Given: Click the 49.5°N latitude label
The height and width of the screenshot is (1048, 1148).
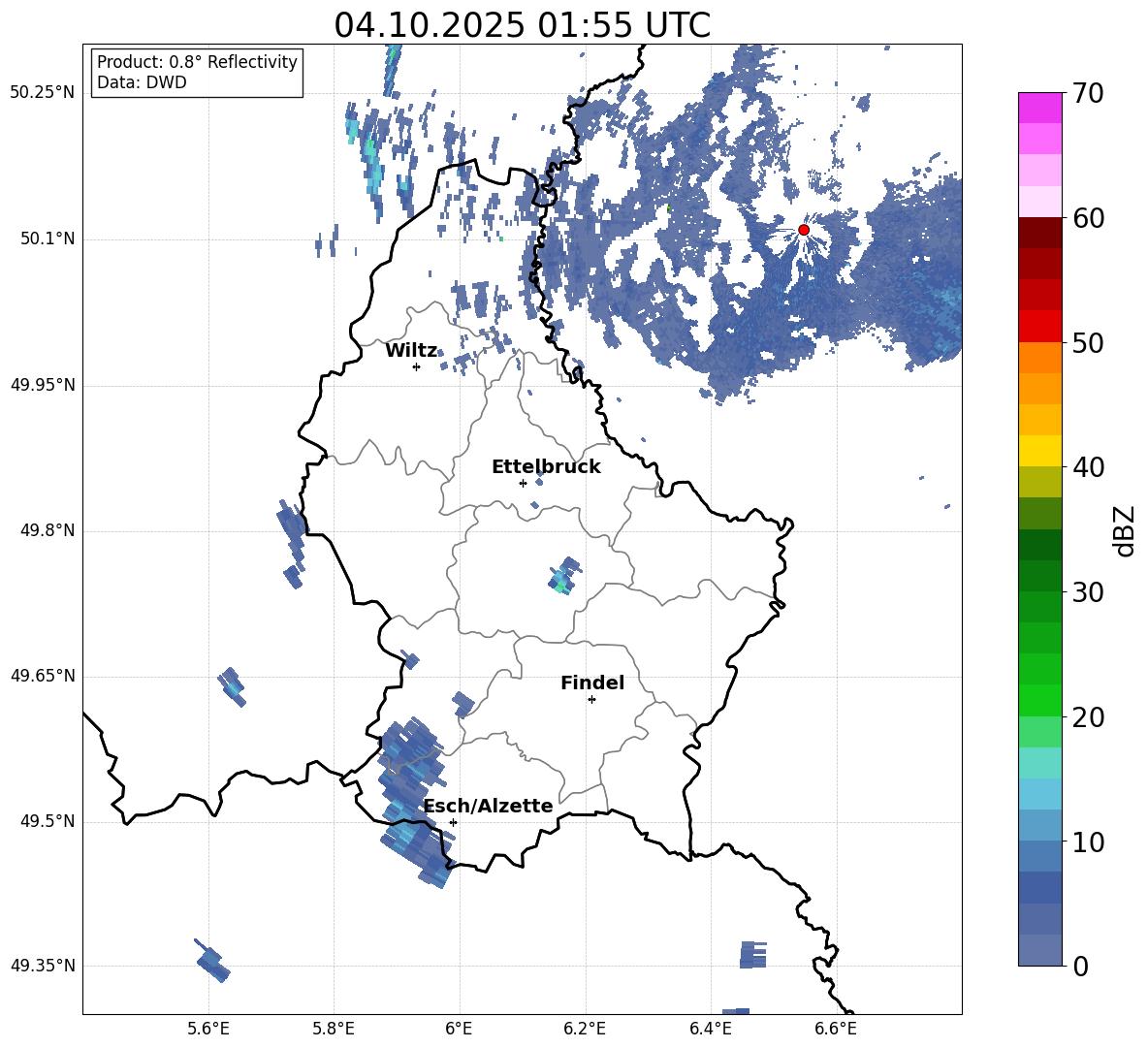Looking at the screenshot, I should (48, 821).
